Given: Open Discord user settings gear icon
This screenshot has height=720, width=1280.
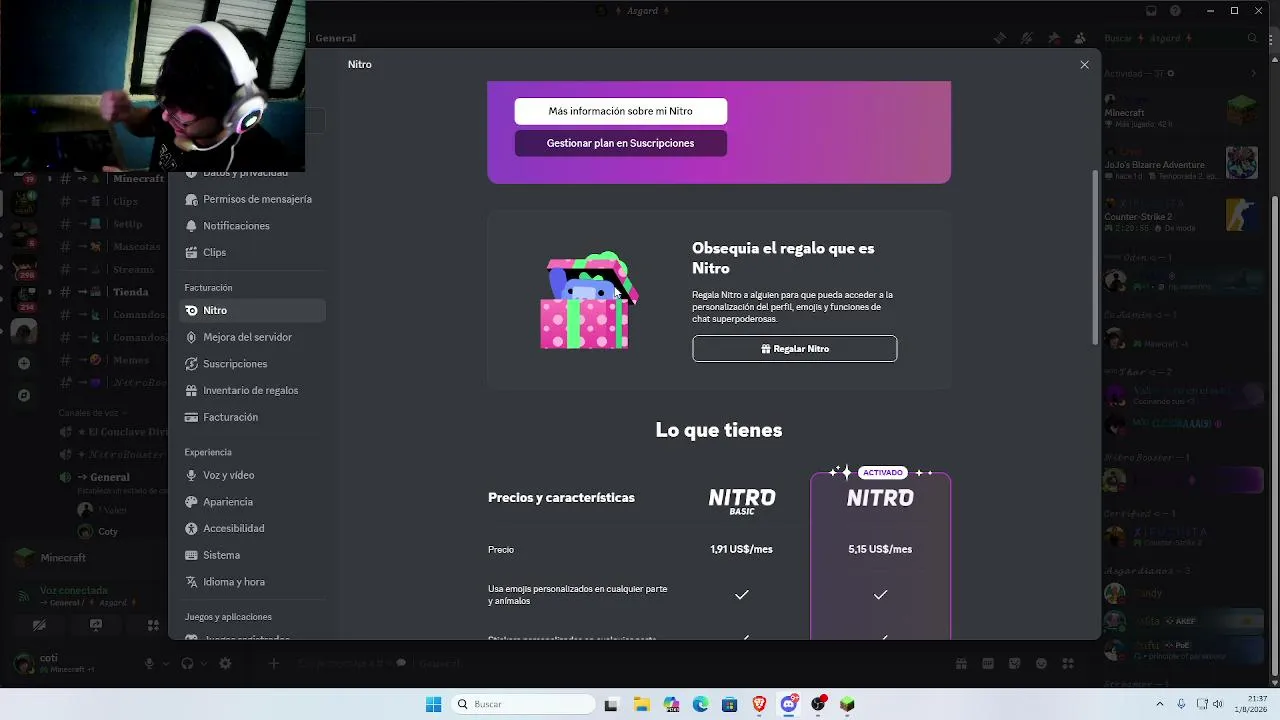Looking at the screenshot, I should (x=225, y=663).
